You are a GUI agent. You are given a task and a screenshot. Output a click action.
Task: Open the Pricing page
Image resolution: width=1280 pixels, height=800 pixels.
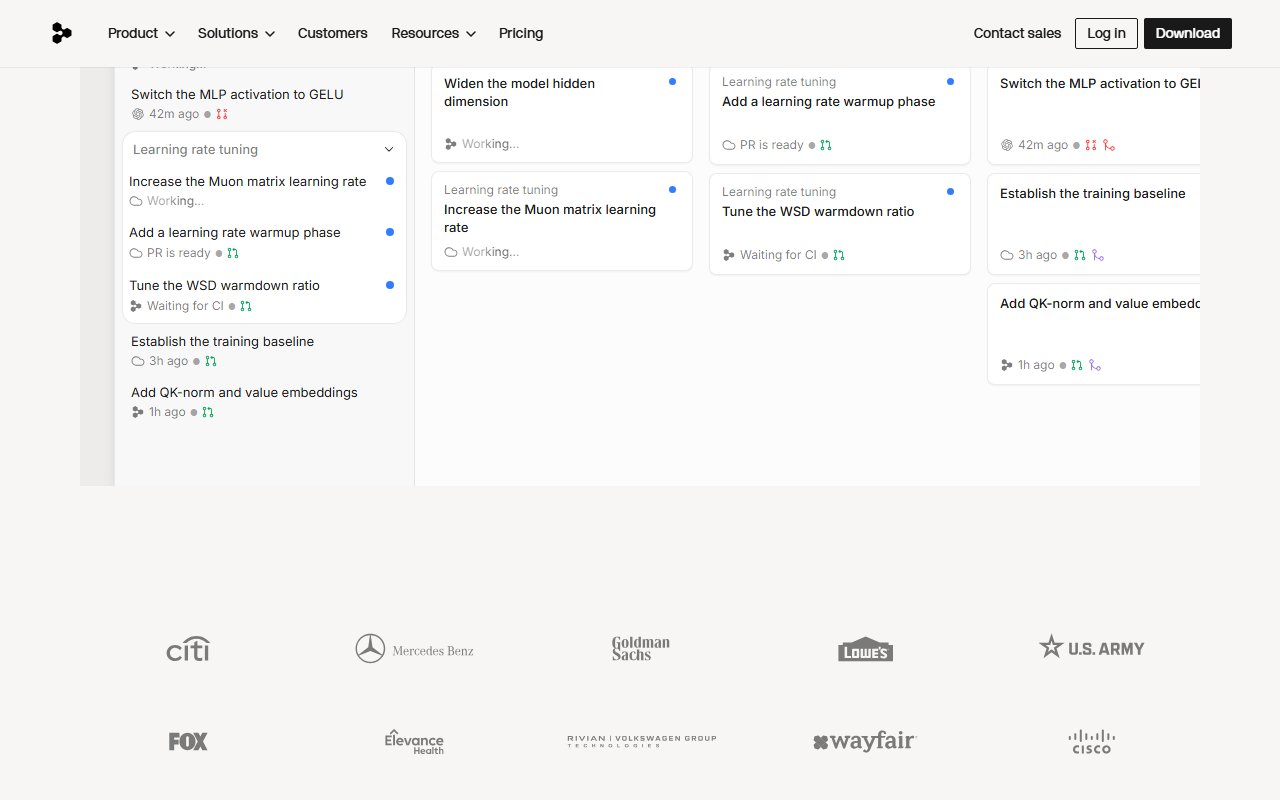521,33
